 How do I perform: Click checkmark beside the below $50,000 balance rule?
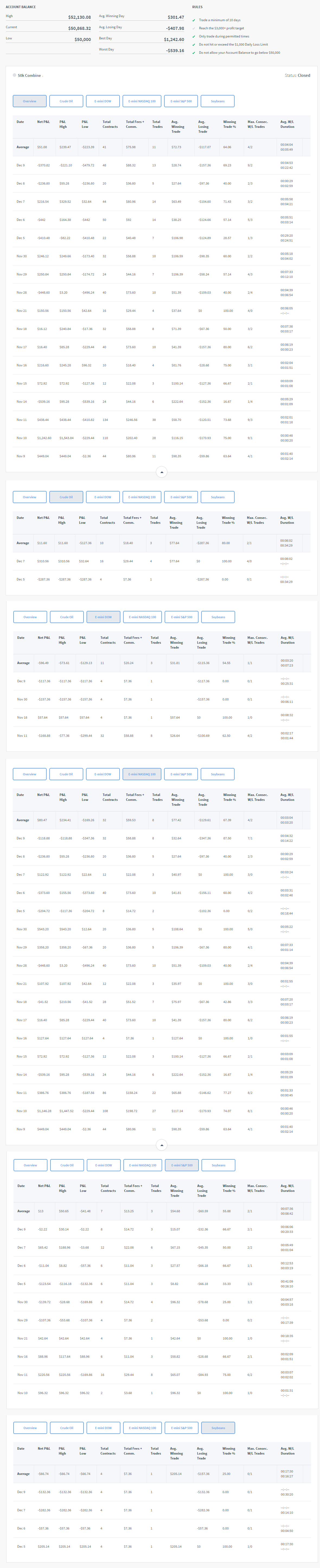(x=193, y=53)
